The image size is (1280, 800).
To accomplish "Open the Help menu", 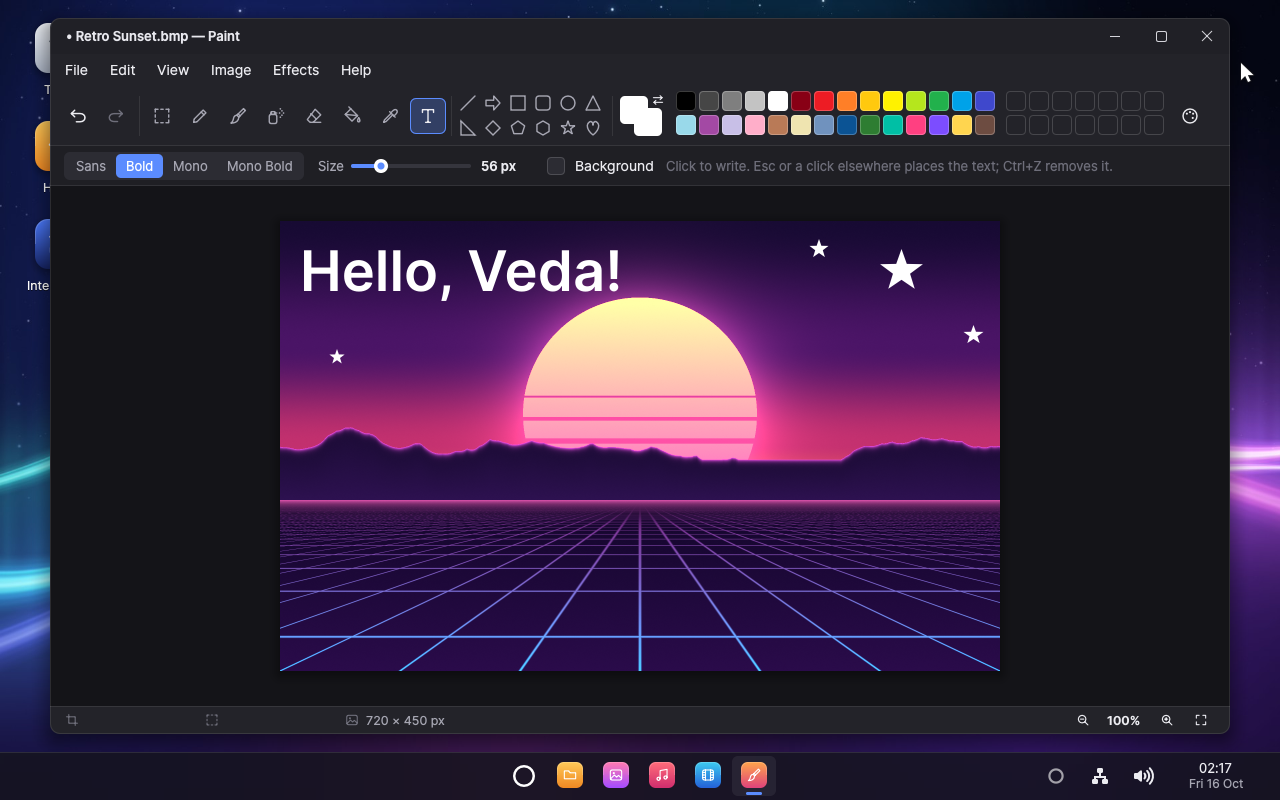I will coord(356,70).
